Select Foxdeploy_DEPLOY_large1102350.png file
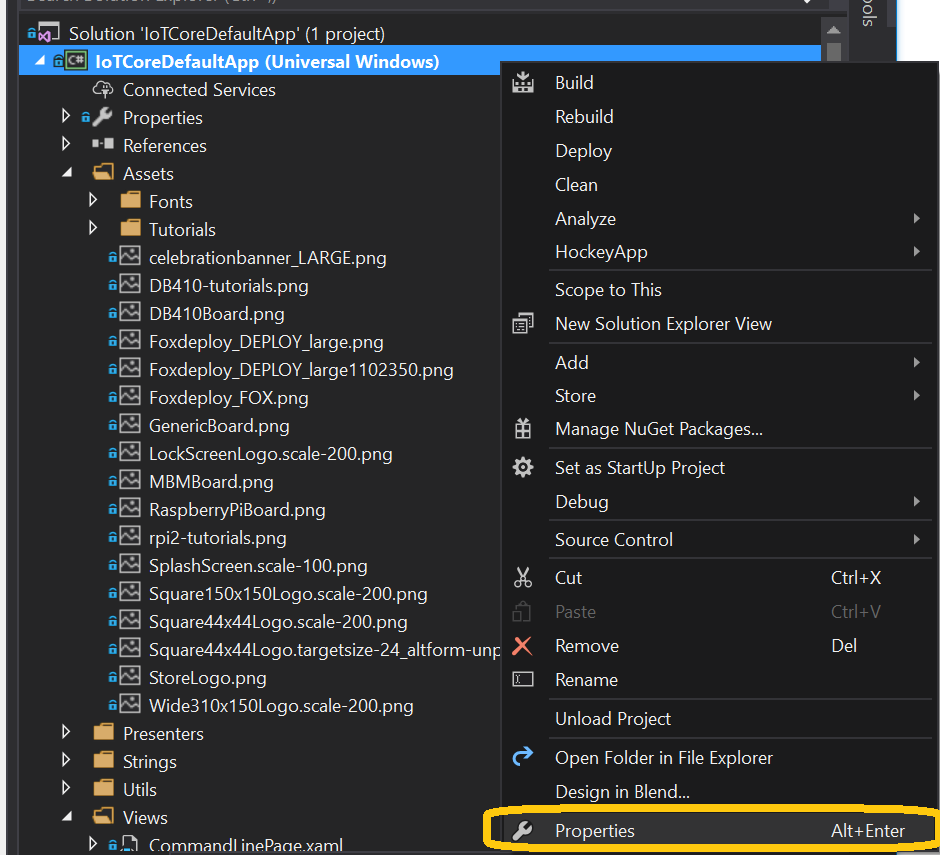 click(301, 370)
